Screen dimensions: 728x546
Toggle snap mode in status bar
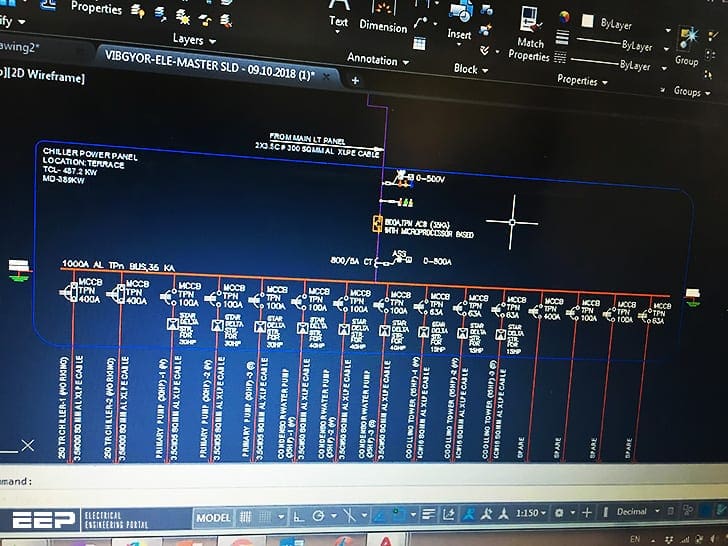pyautogui.click(x=265, y=517)
